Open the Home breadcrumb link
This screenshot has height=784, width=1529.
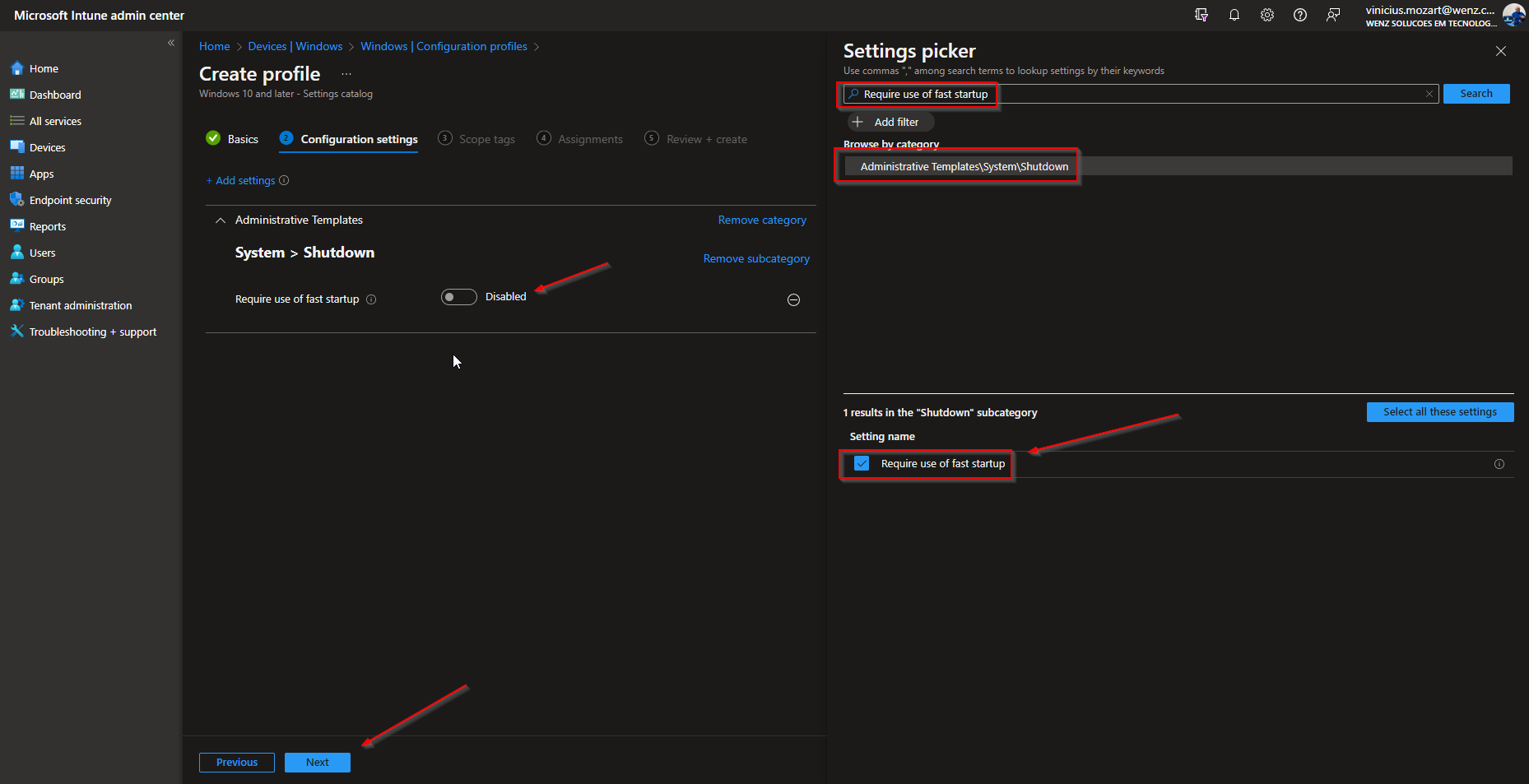215,46
